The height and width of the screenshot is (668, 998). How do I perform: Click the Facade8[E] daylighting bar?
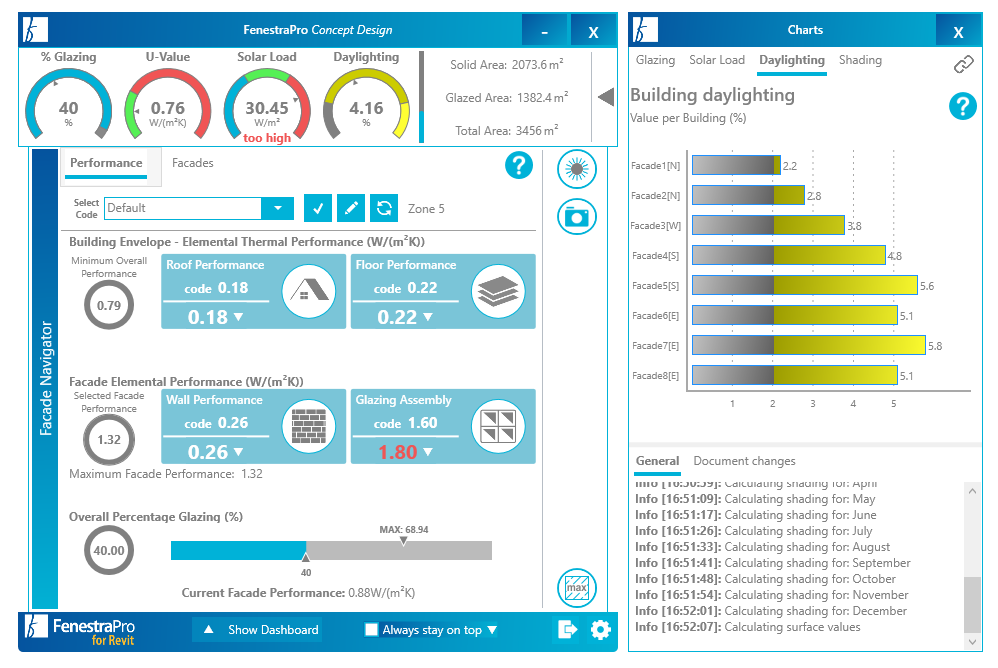794,375
